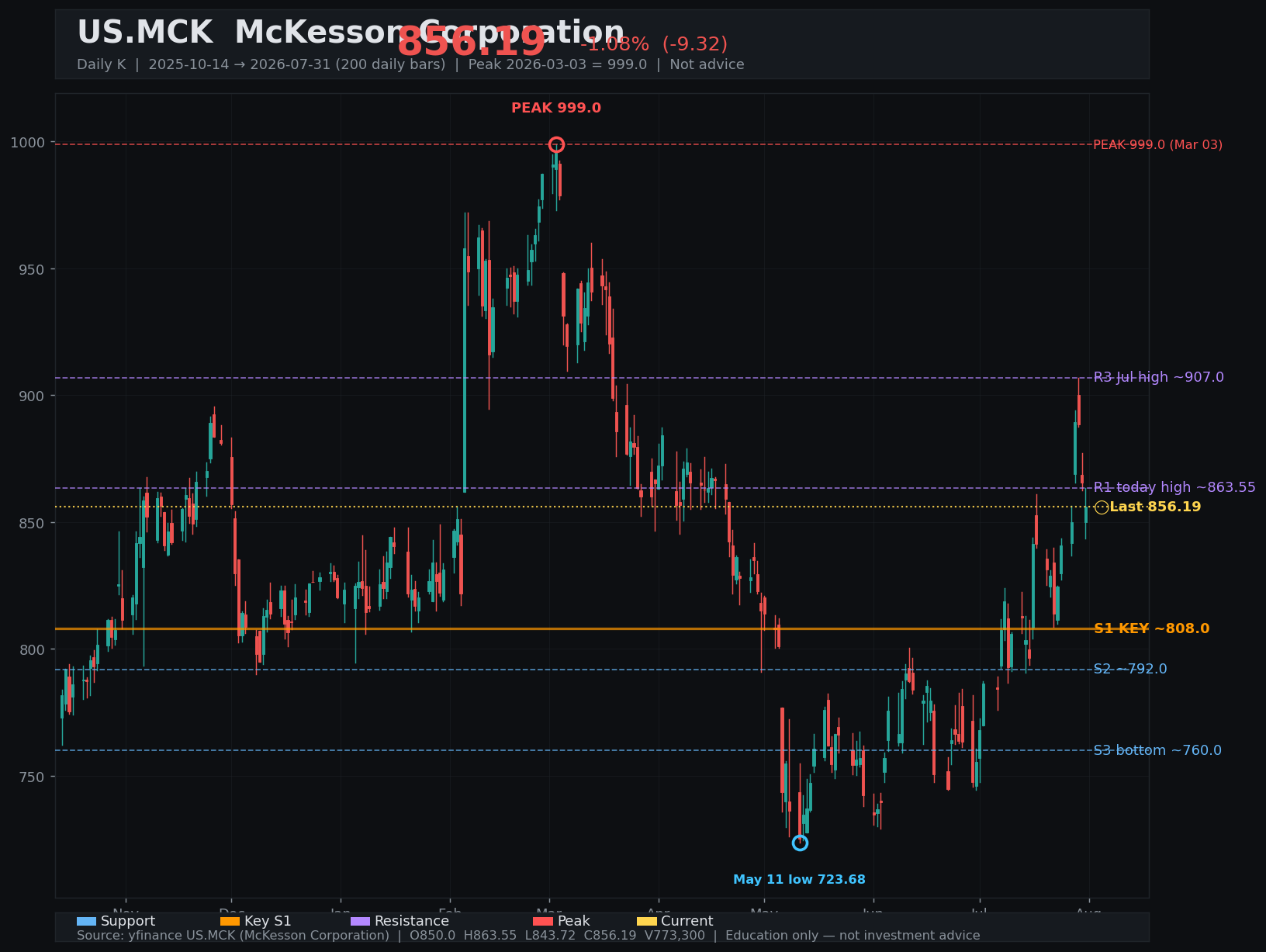Click the "Support" legend label
Viewport: 1266px width, 952px height.
[x=128, y=922]
